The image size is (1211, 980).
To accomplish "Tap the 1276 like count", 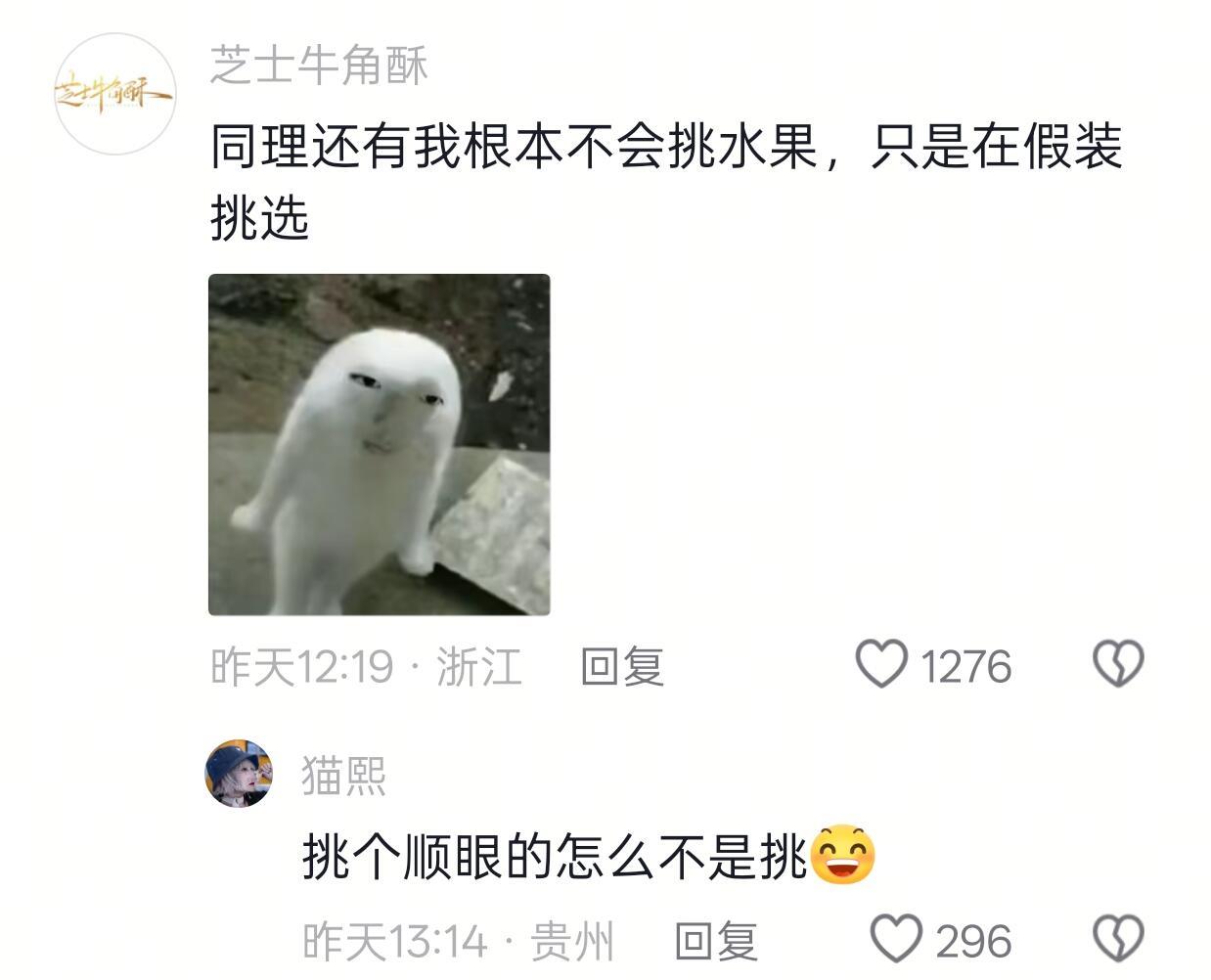I will point(965,667).
